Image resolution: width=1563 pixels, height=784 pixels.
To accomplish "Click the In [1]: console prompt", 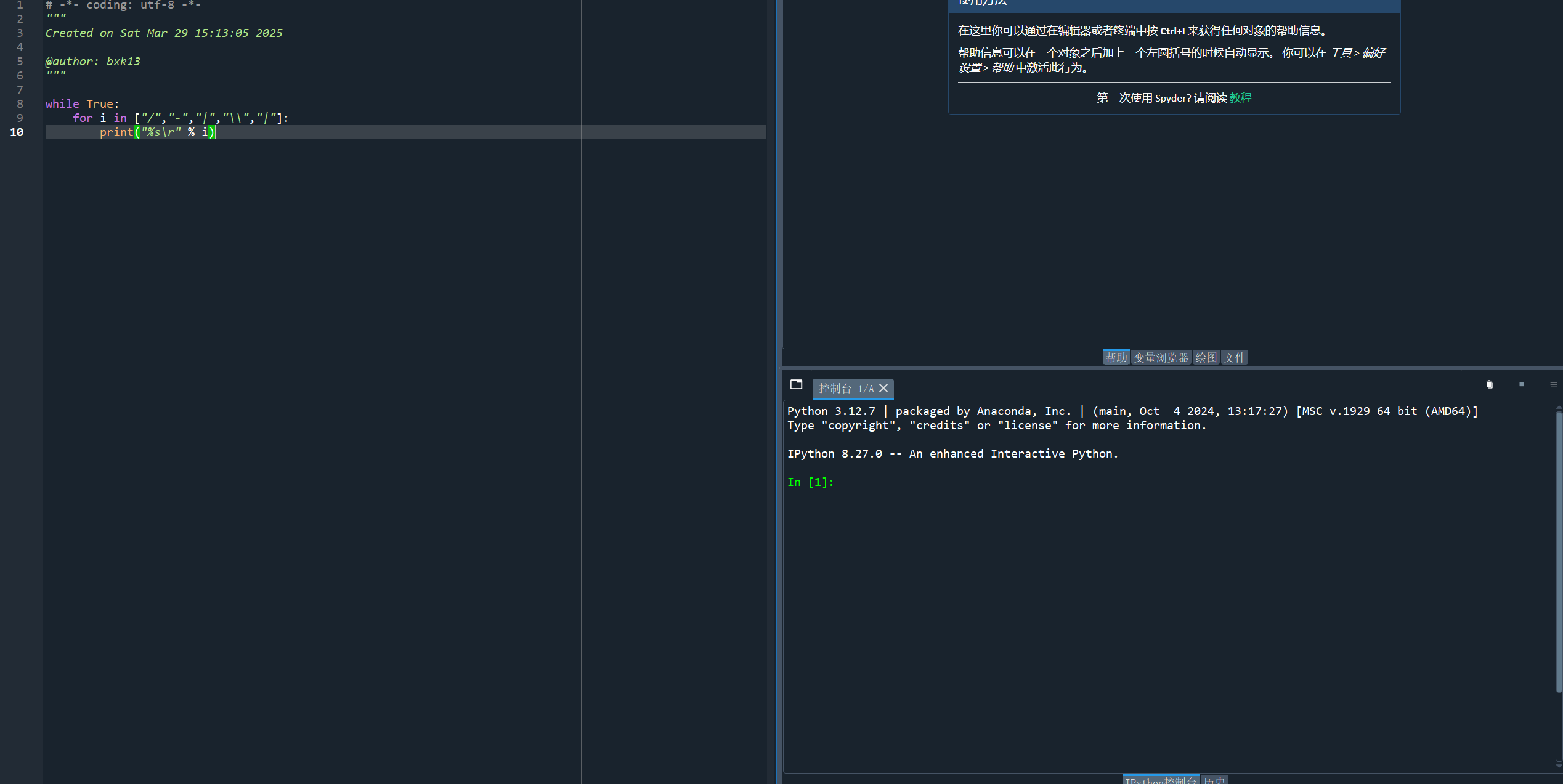I will pos(810,482).
